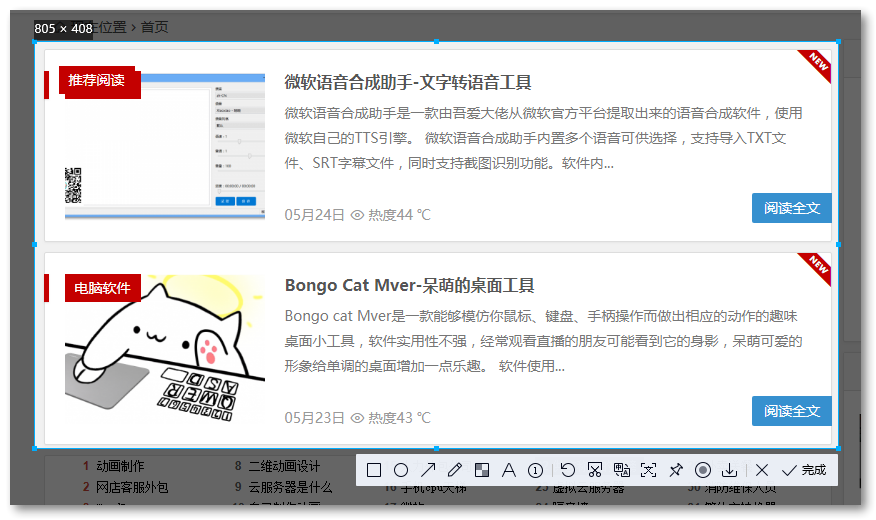Click the NEW ribbon on Bongo Cat card
876x520 pixels.
pyautogui.click(x=816, y=267)
